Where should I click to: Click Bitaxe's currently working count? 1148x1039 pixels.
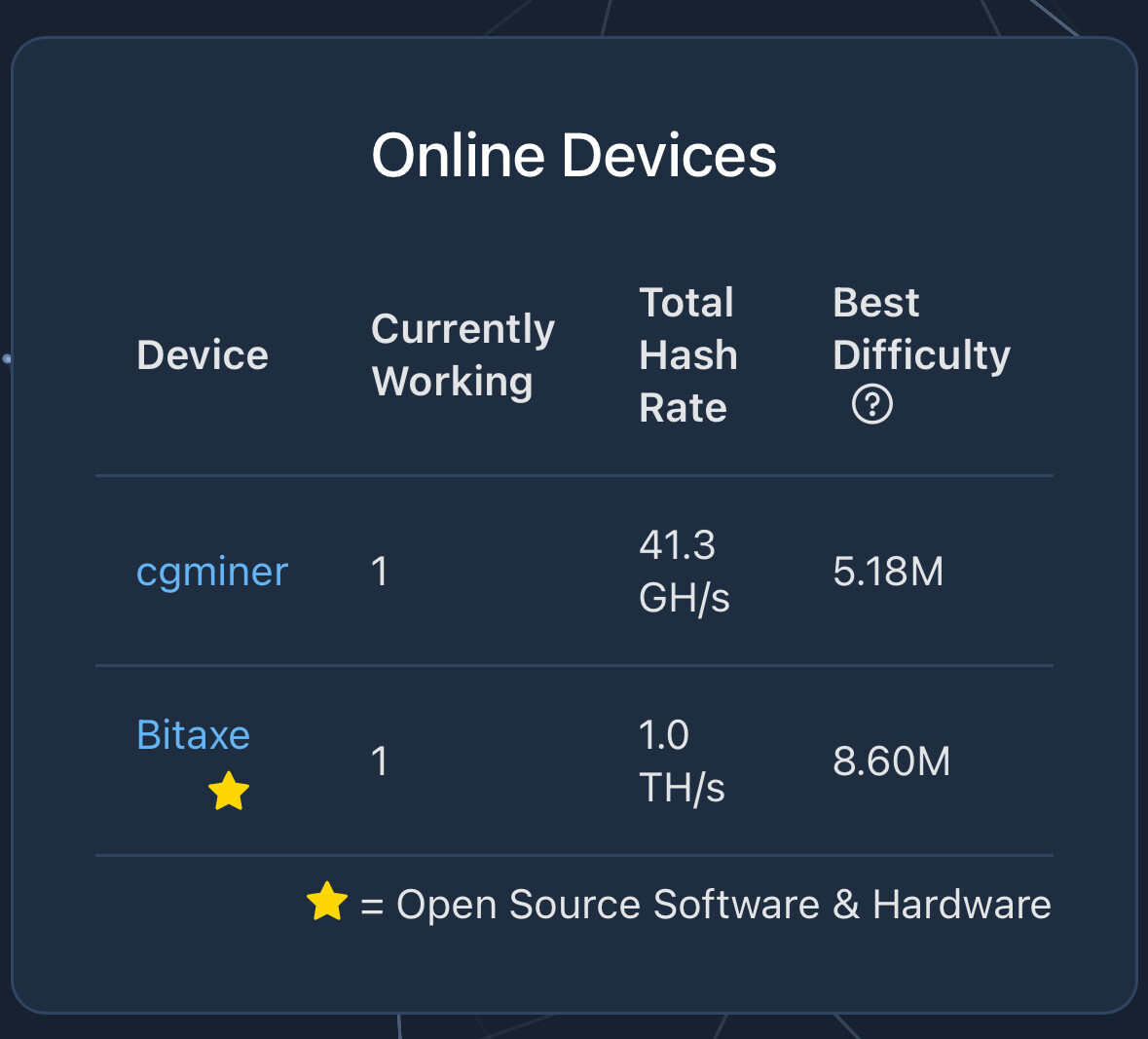(380, 761)
